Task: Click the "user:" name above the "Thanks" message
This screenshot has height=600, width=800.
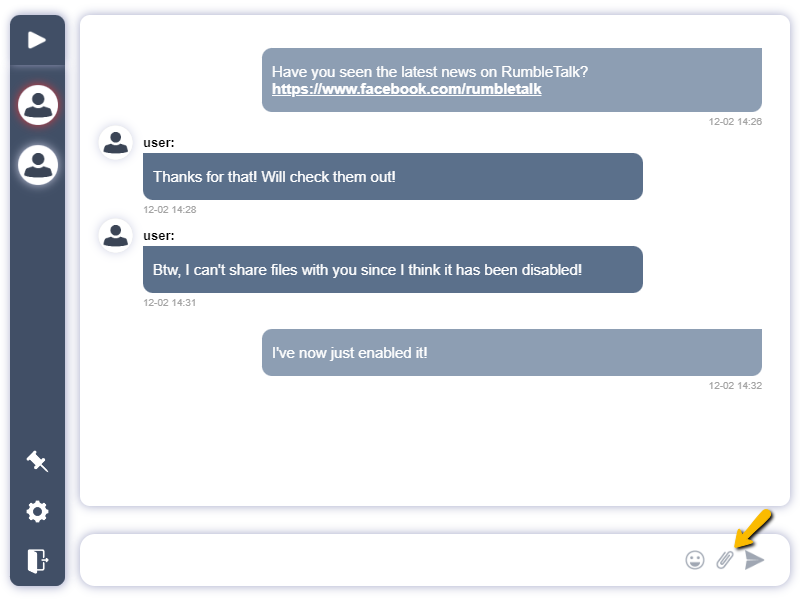Action: (159, 143)
